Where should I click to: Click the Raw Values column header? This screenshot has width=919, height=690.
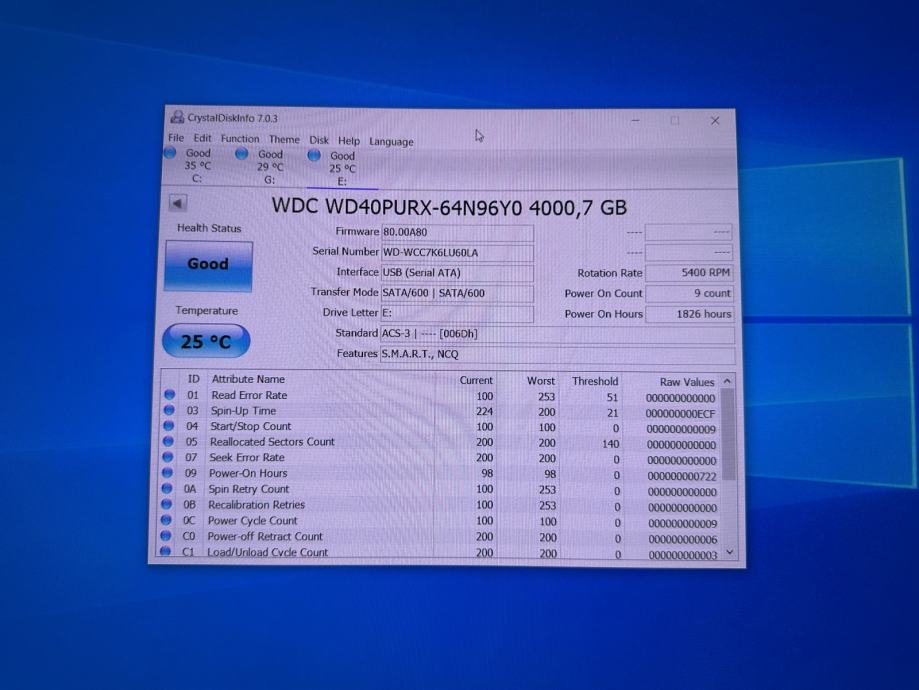click(x=686, y=382)
